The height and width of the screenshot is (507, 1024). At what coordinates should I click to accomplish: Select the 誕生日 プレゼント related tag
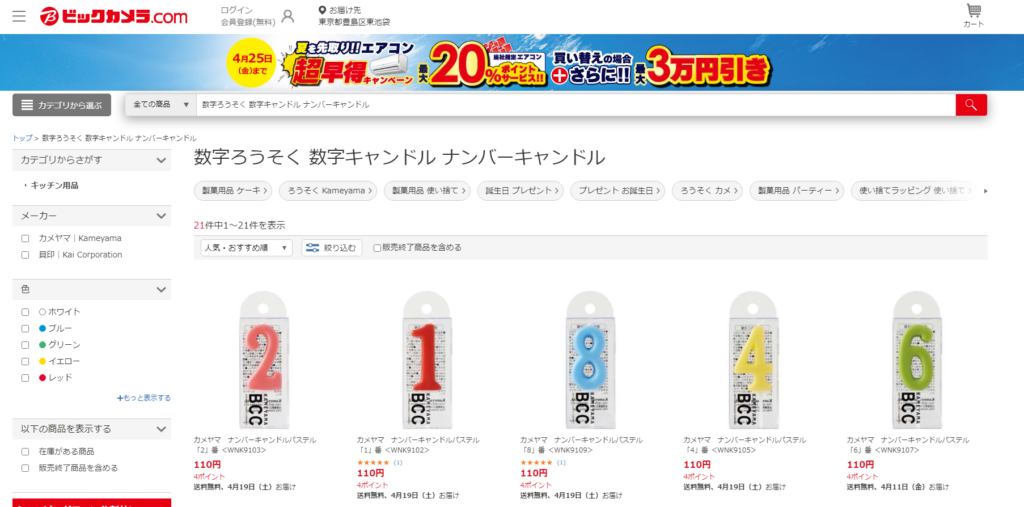(520, 191)
